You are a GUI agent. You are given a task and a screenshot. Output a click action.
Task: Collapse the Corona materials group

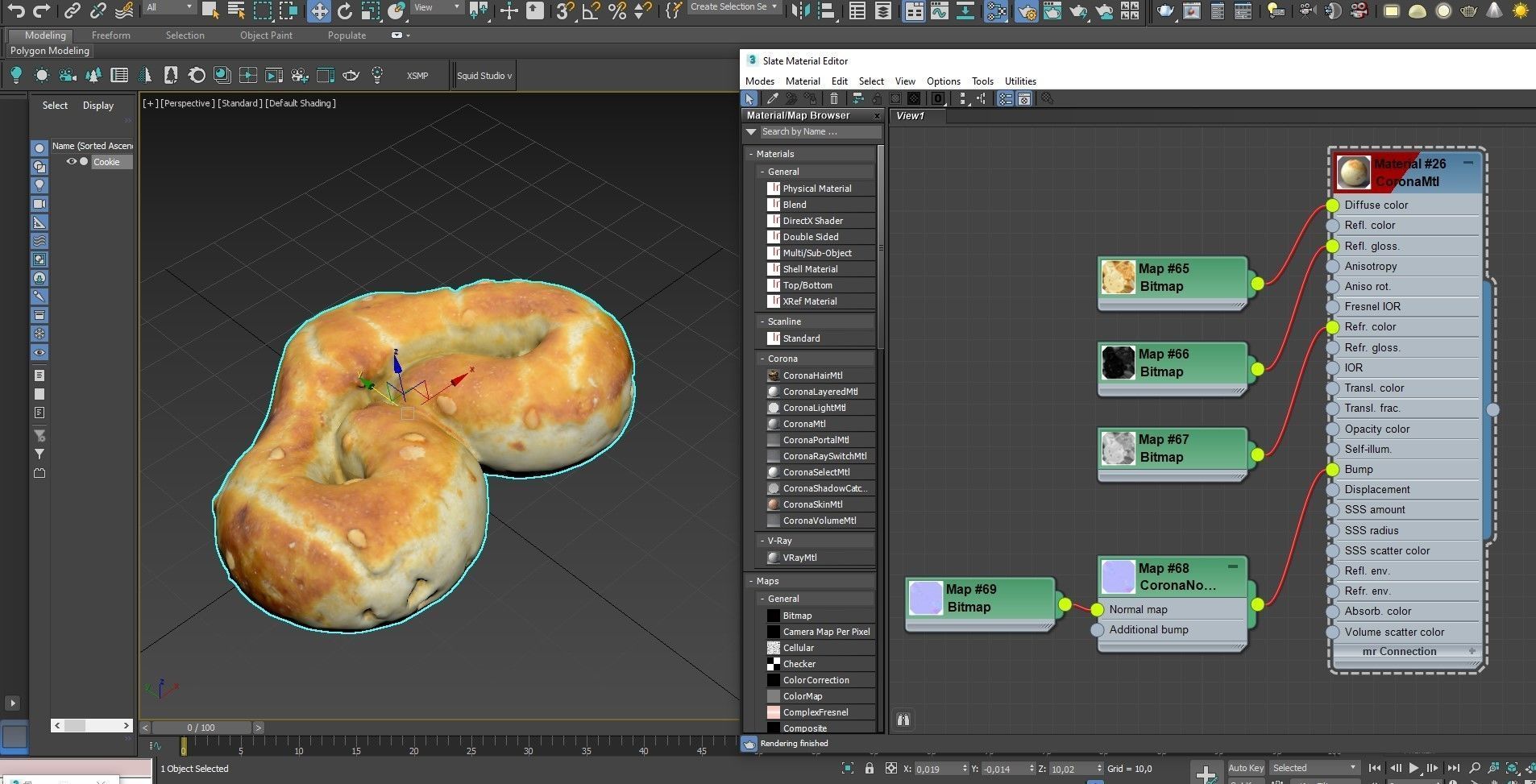[x=762, y=359]
